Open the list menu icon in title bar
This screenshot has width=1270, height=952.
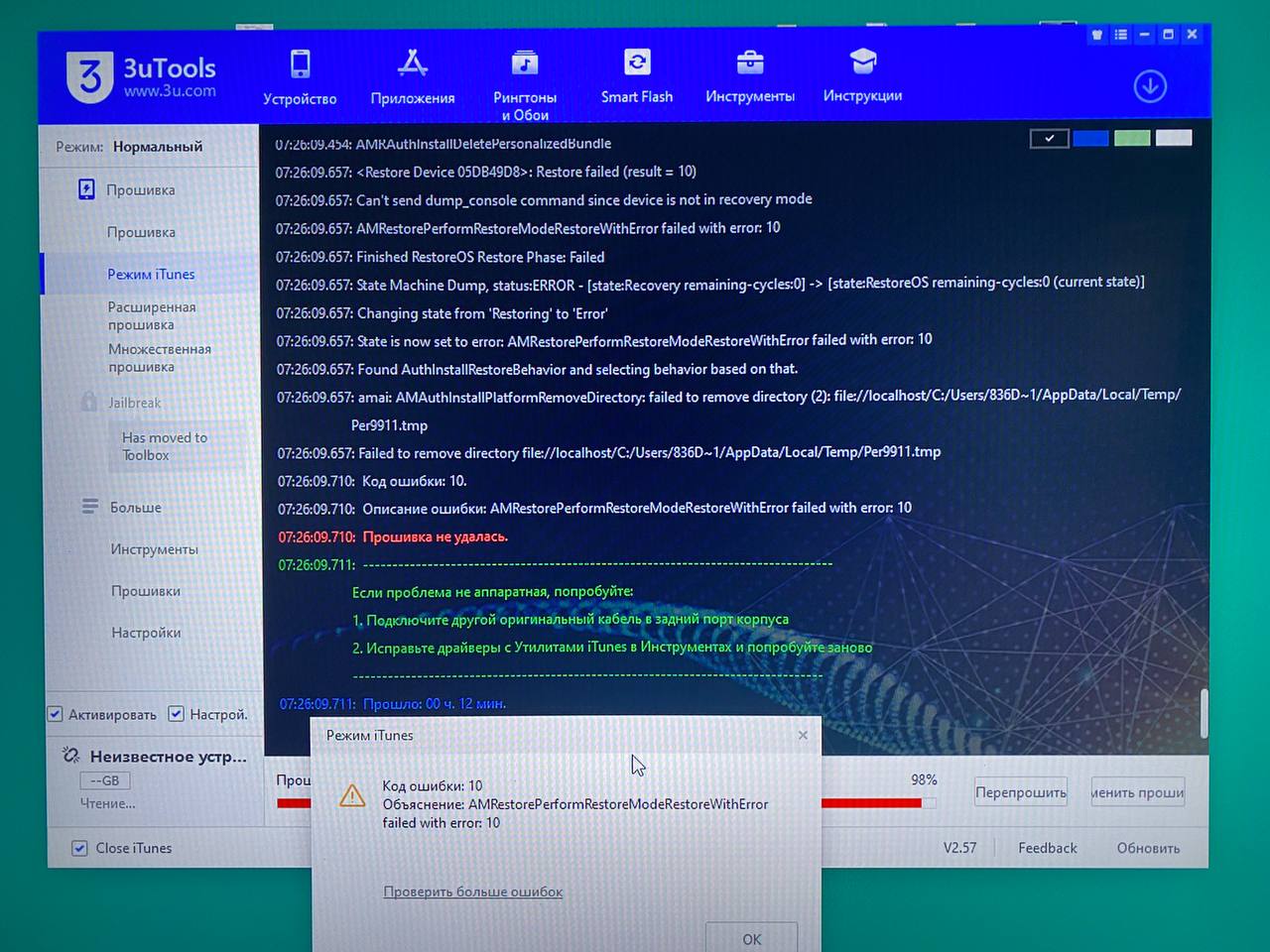[x=1120, y=35]
